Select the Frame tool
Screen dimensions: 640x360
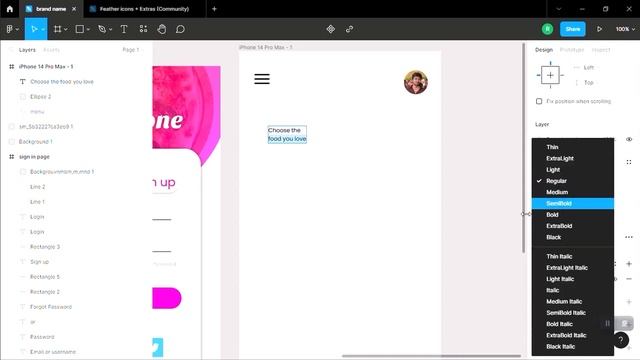pyautogui.click(x=58, y=29)
